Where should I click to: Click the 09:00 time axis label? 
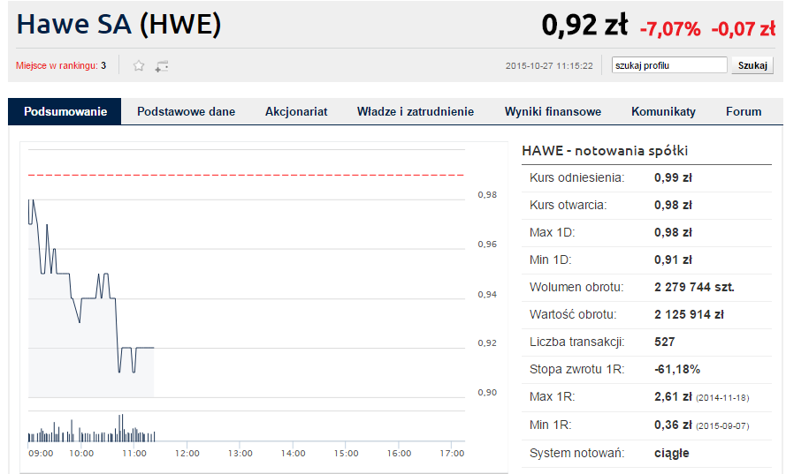41,453
